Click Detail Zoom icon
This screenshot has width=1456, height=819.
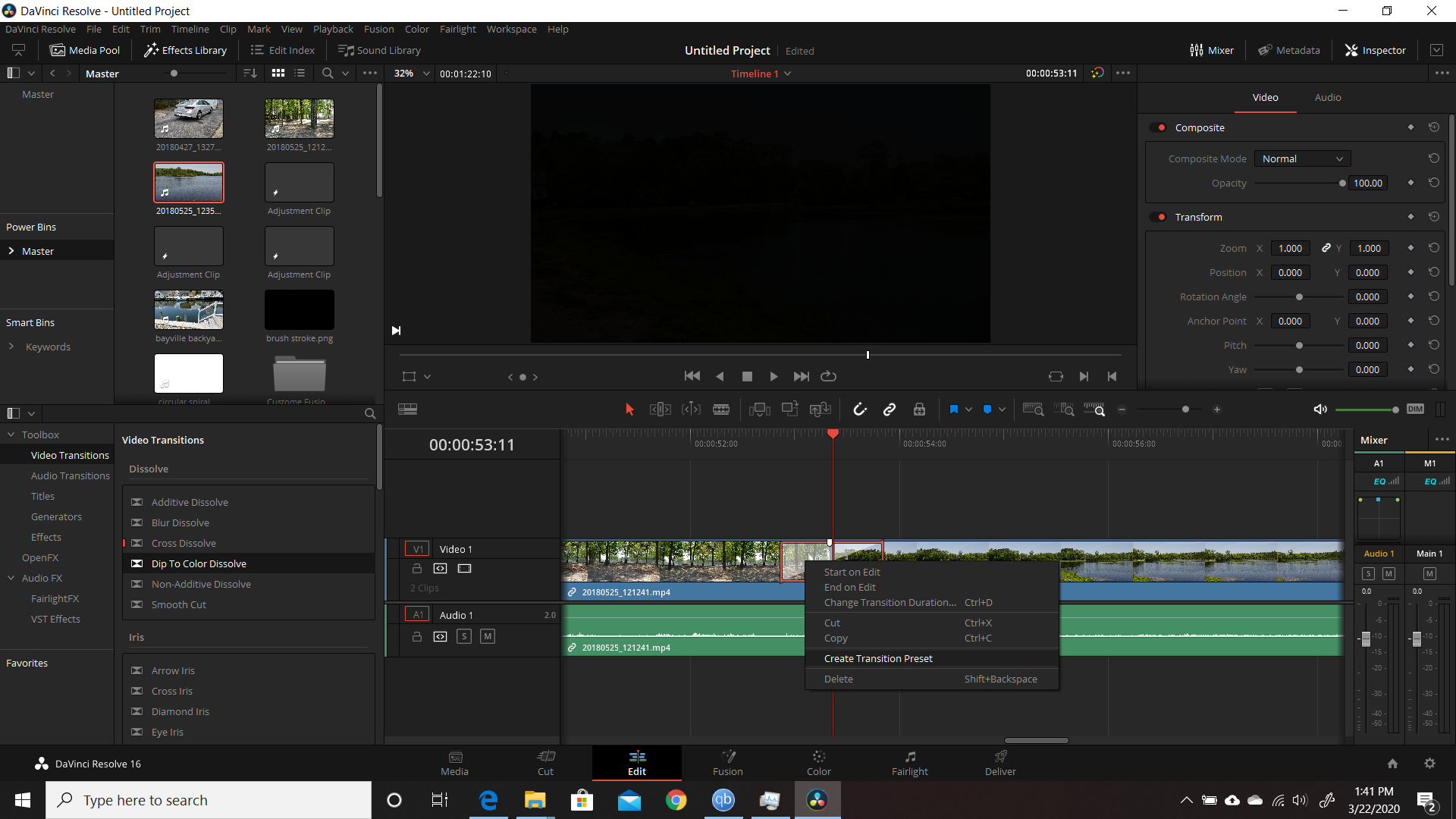[x=1064, y=409]
